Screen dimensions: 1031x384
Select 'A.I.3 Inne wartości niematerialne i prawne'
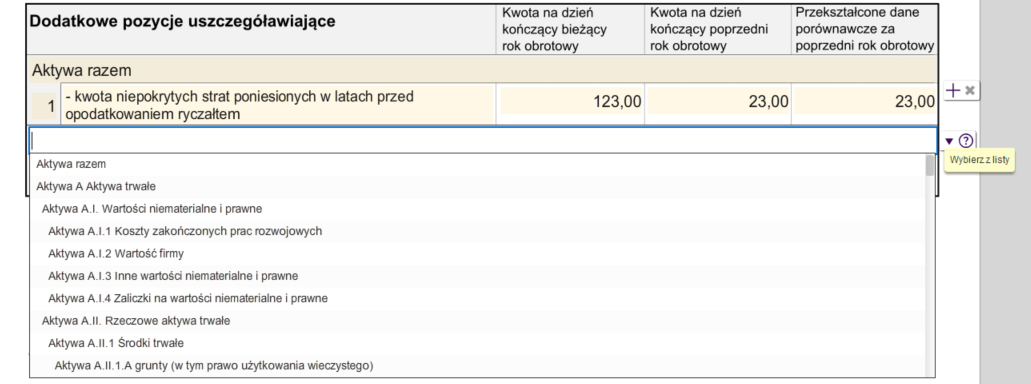(x=477, y=276)
